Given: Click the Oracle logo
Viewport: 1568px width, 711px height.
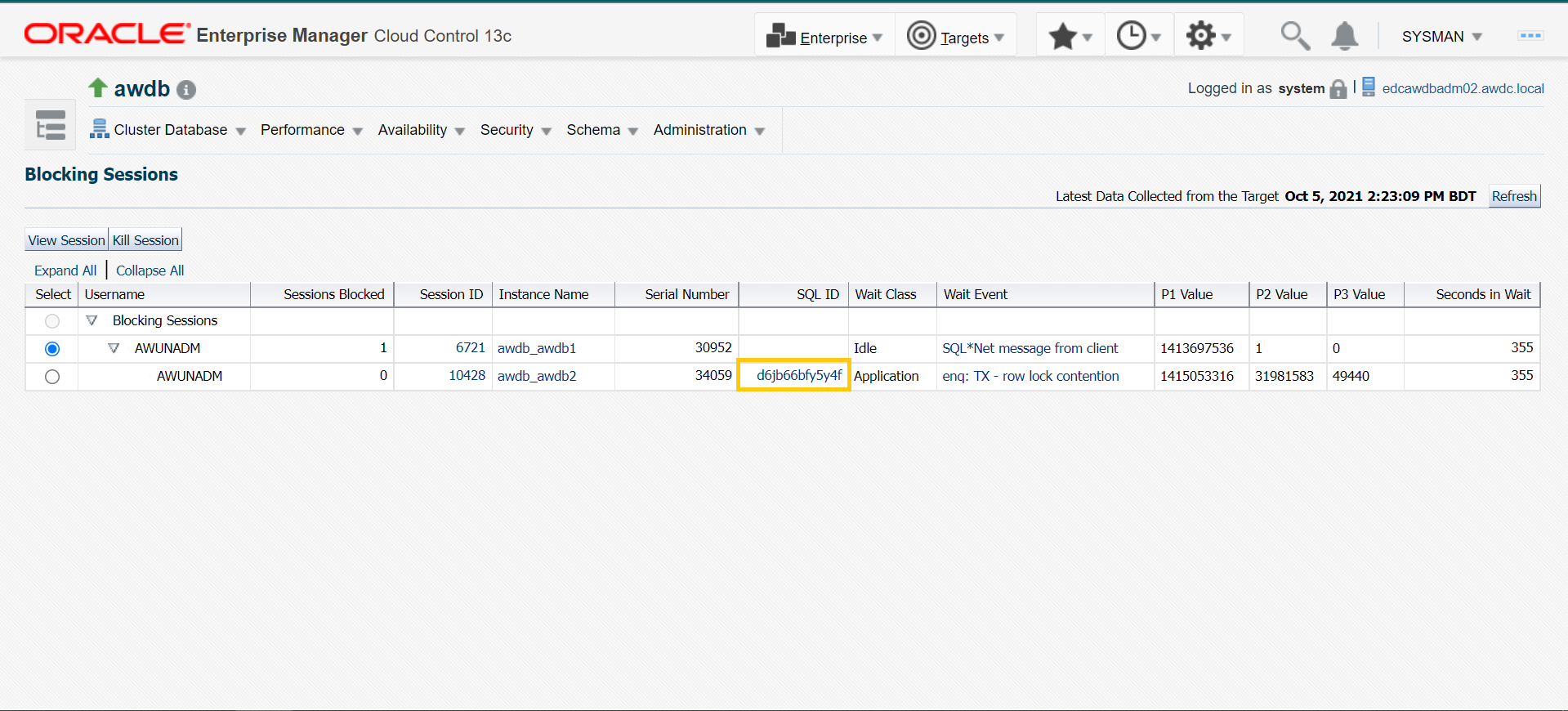Looking at the screenshot, I should click(x=107, y=34).
